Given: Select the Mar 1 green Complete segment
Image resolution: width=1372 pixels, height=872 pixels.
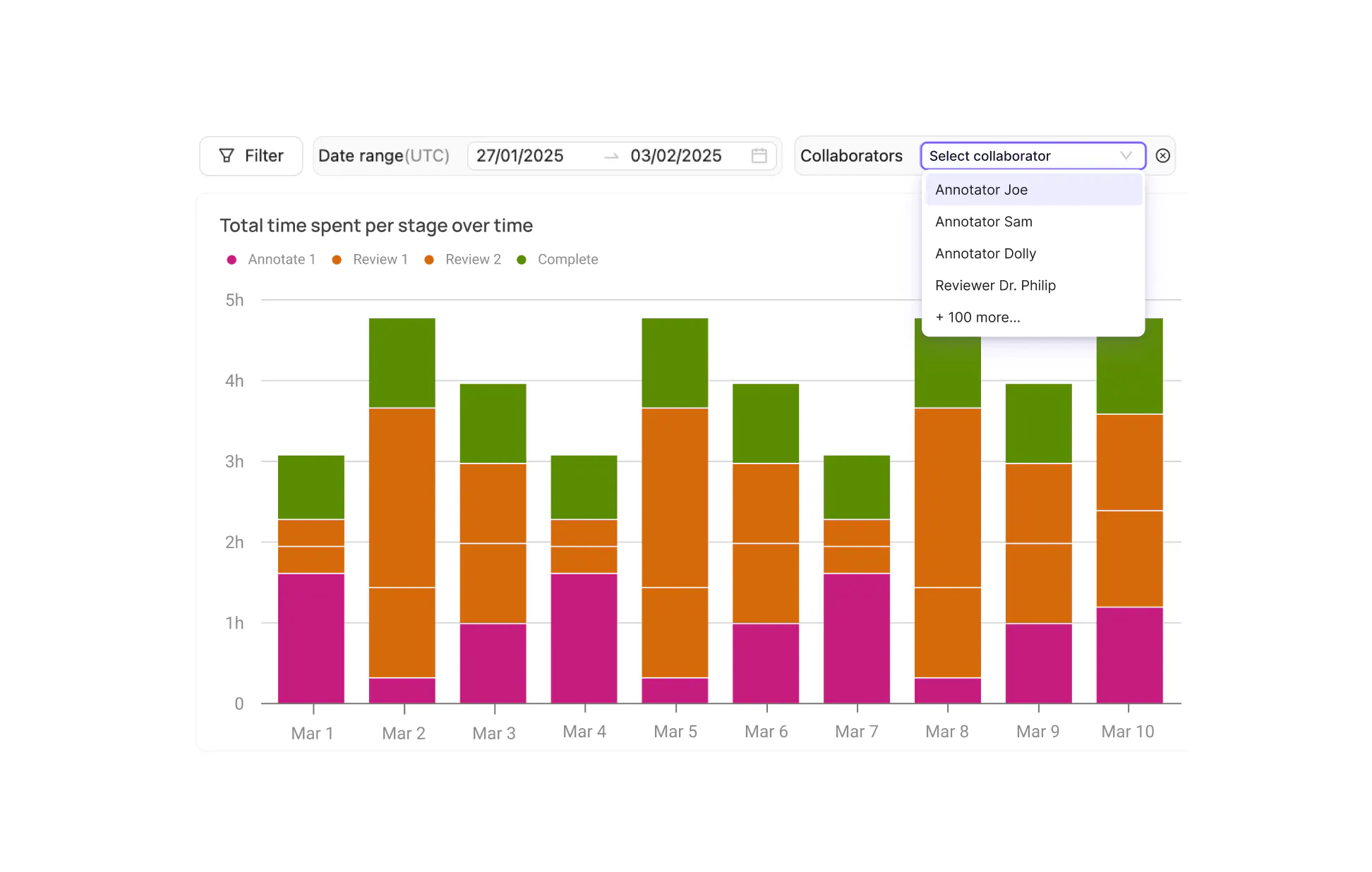Looking at the screenshot, I should [x=311, y=488].
